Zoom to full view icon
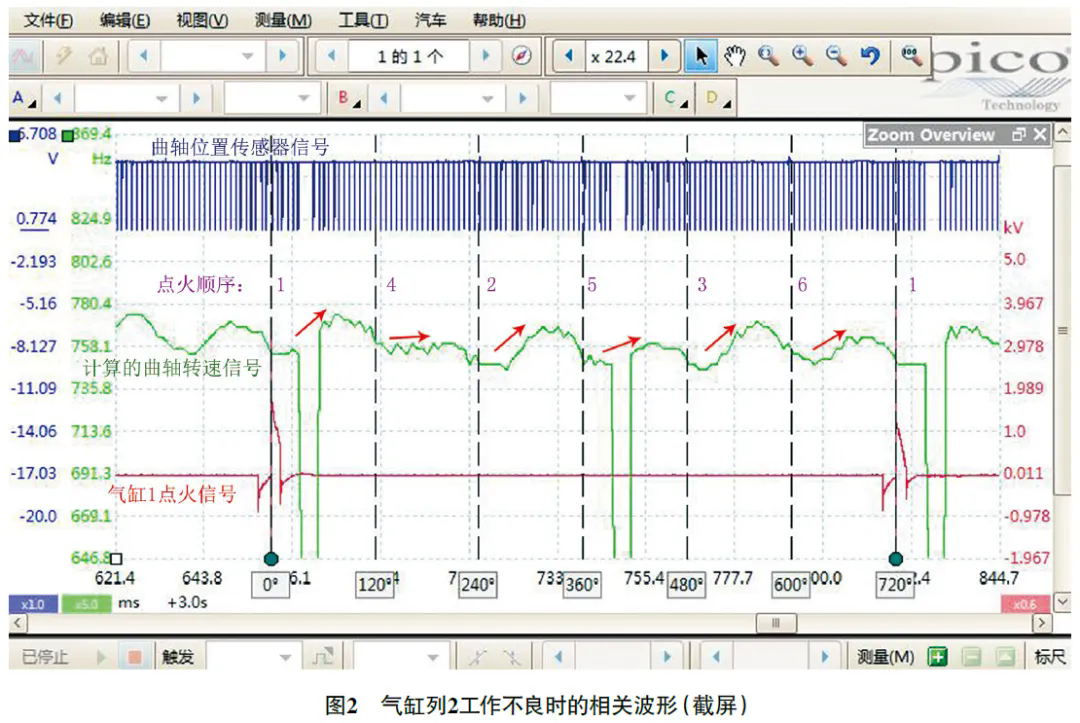 pyautogui.click(x=912, y=56)
